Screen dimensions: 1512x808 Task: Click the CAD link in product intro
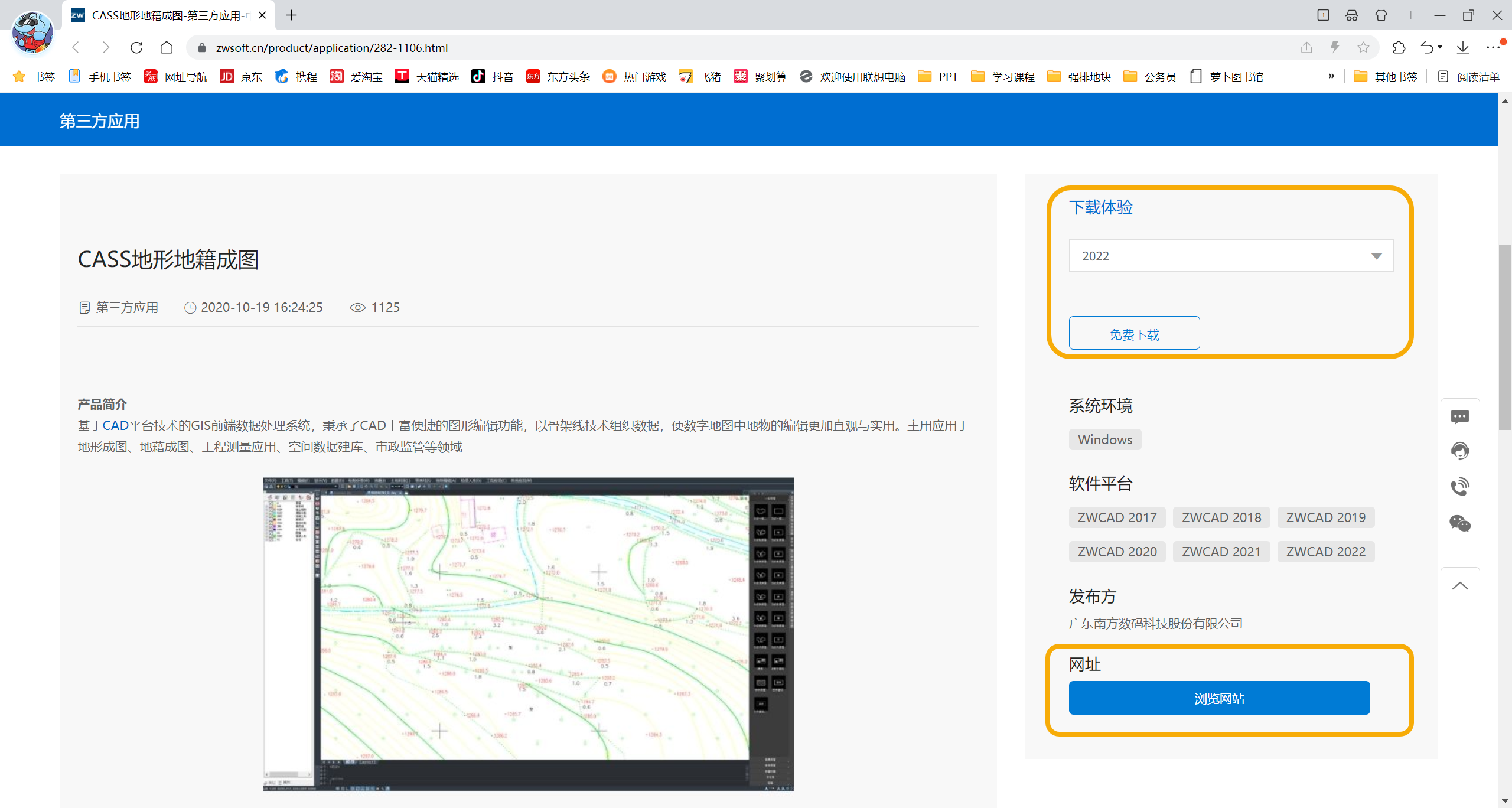pyautogui.click(x=116, y=426)
